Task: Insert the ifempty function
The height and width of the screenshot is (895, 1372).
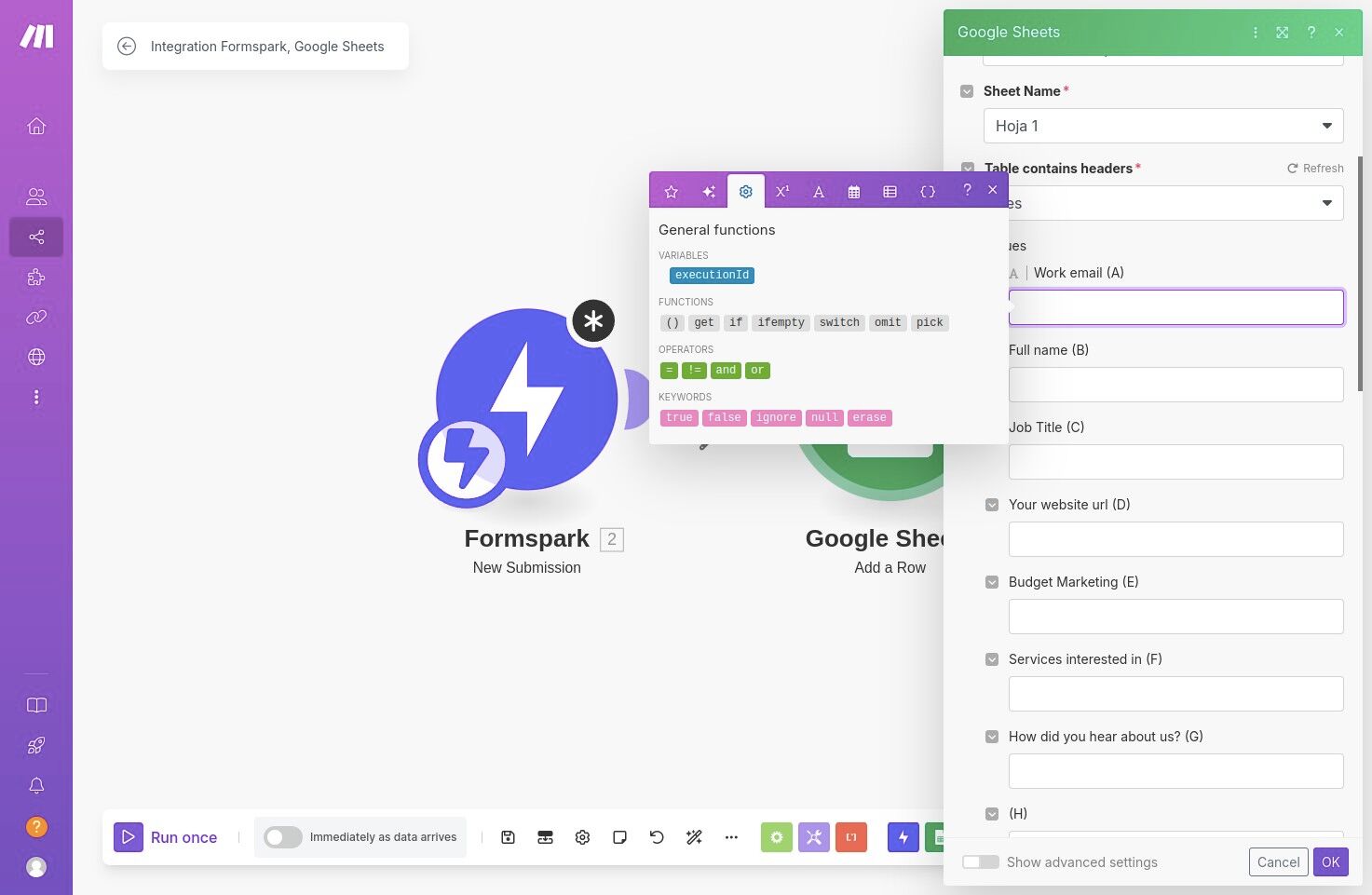Action: click(x=781, y=323)
